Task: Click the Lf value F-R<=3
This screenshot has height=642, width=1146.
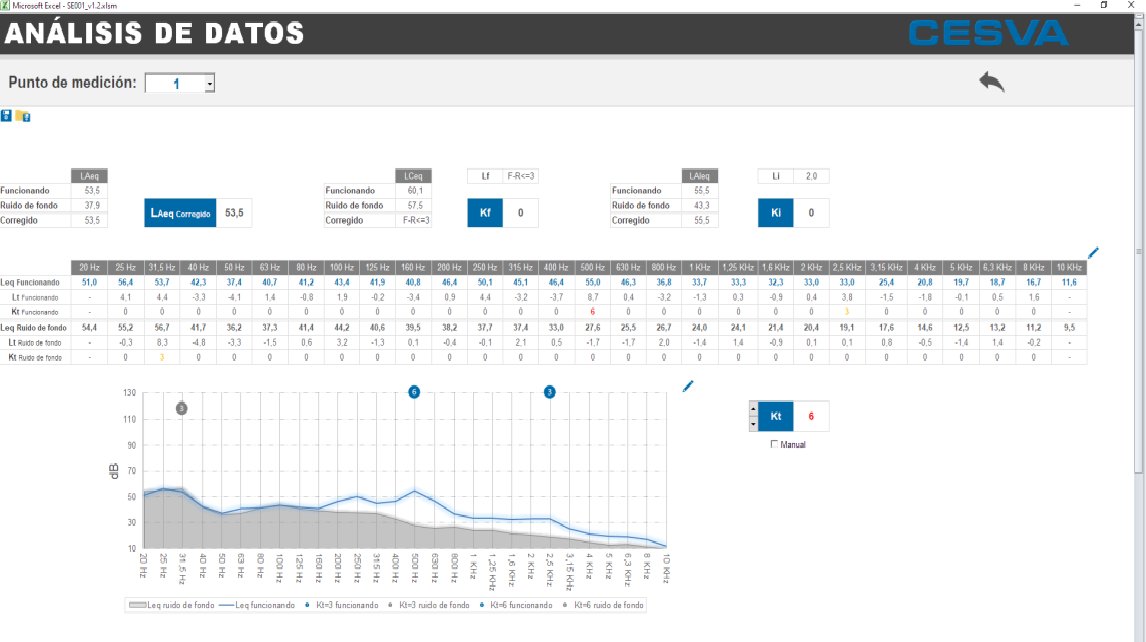Action: pos(520,175)
